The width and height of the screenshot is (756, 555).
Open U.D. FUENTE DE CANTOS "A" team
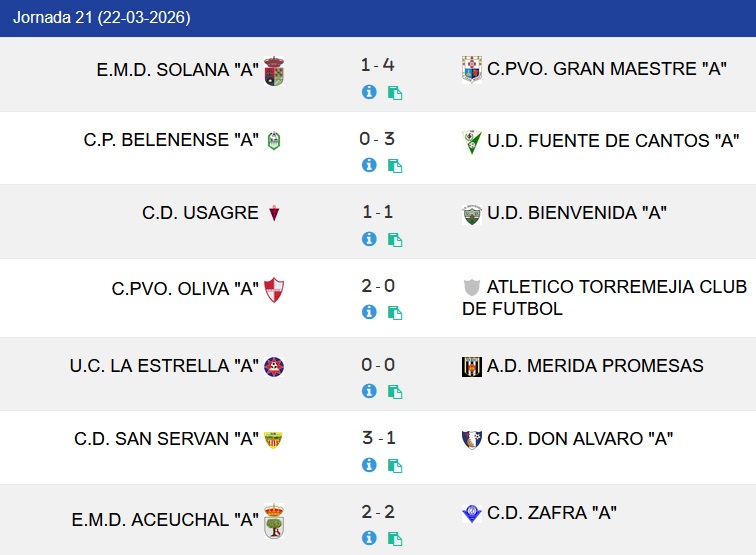(613, 141)
